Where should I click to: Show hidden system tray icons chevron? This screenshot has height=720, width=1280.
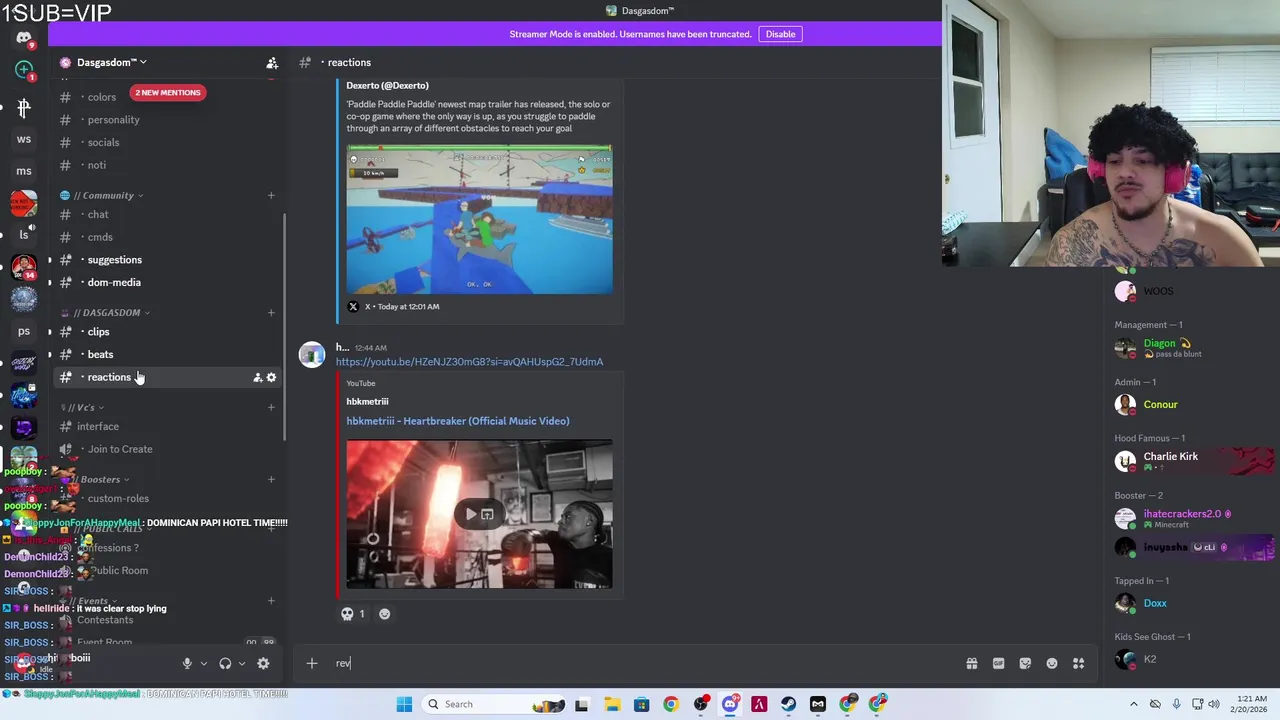click(1133, 704)
